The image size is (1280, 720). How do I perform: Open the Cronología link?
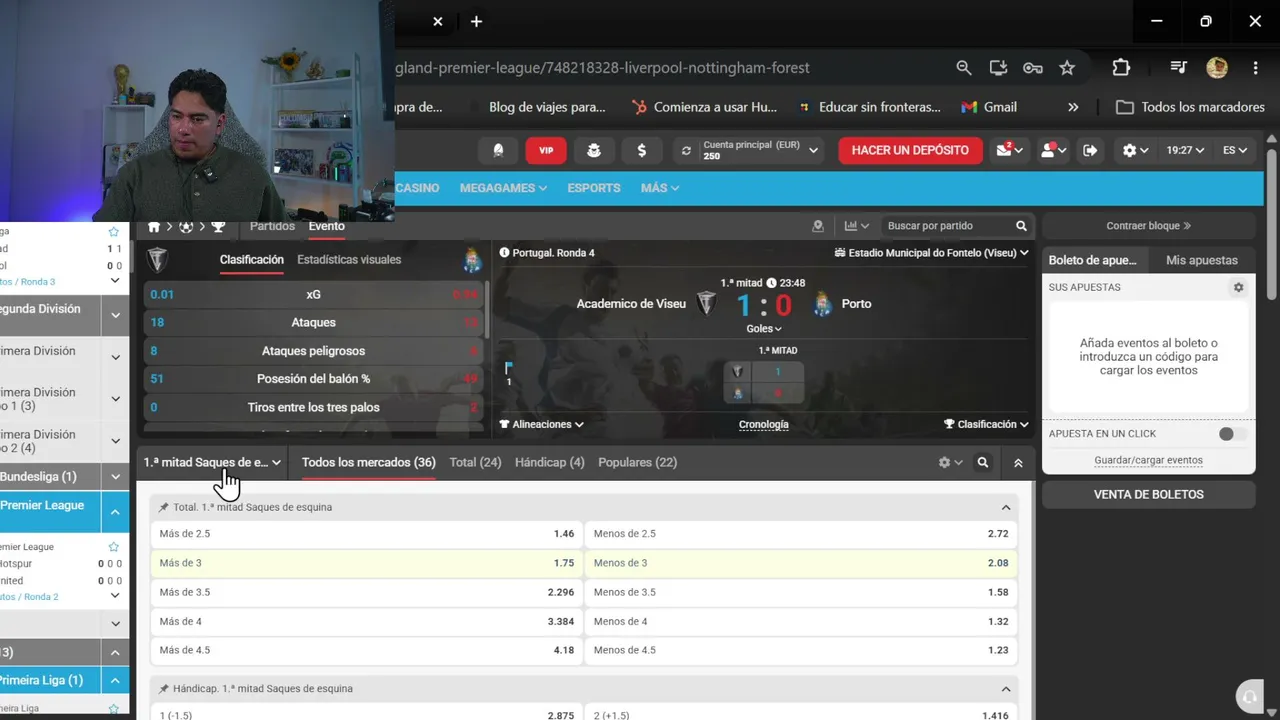[763, 424]
